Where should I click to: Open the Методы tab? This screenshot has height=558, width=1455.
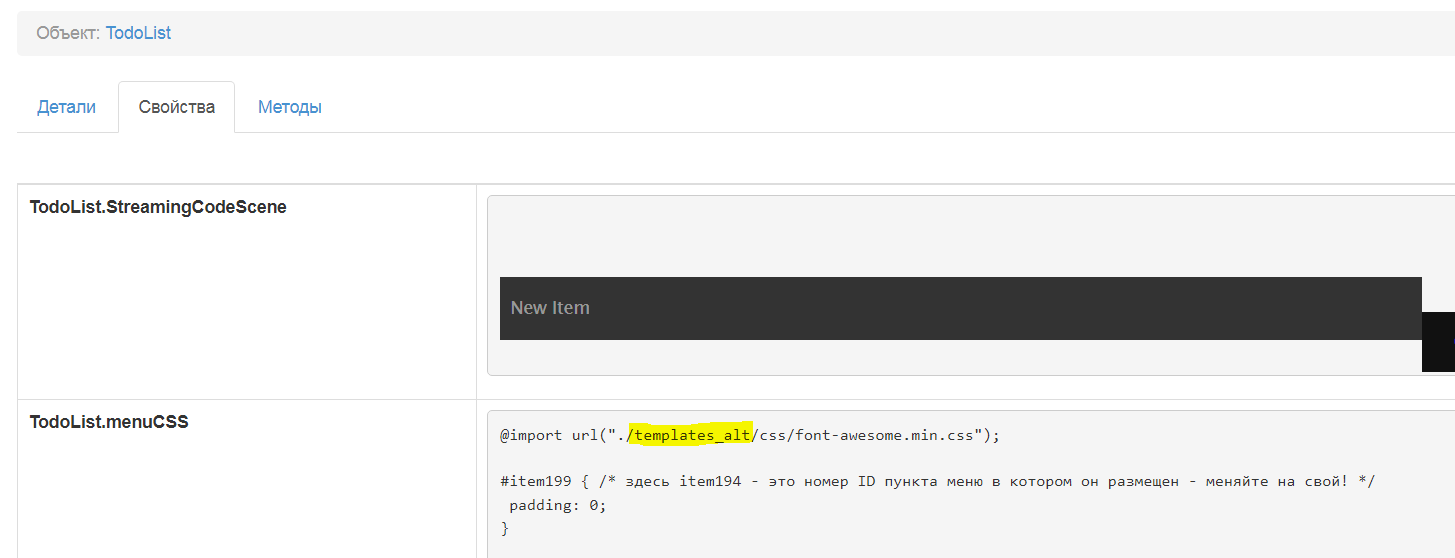pos(290,107)
